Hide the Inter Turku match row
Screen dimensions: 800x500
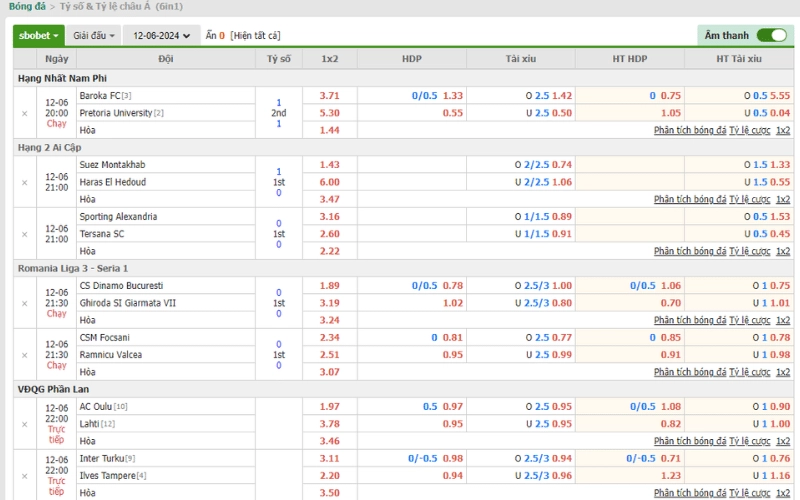[x=24, y=476]
